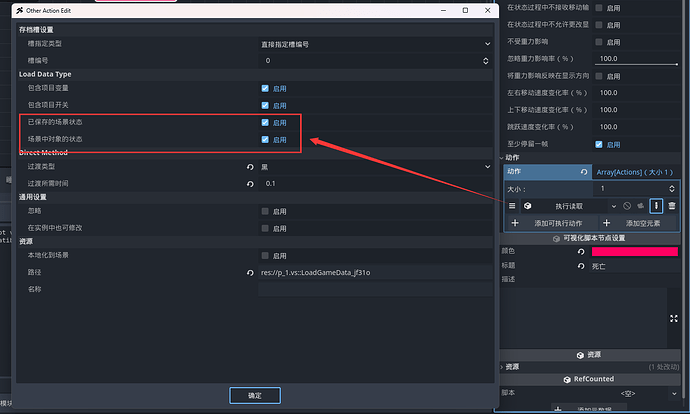Uncheck the 已保存的场景状态 checkbox
The image size is (690, 414).
coord(265,123)
